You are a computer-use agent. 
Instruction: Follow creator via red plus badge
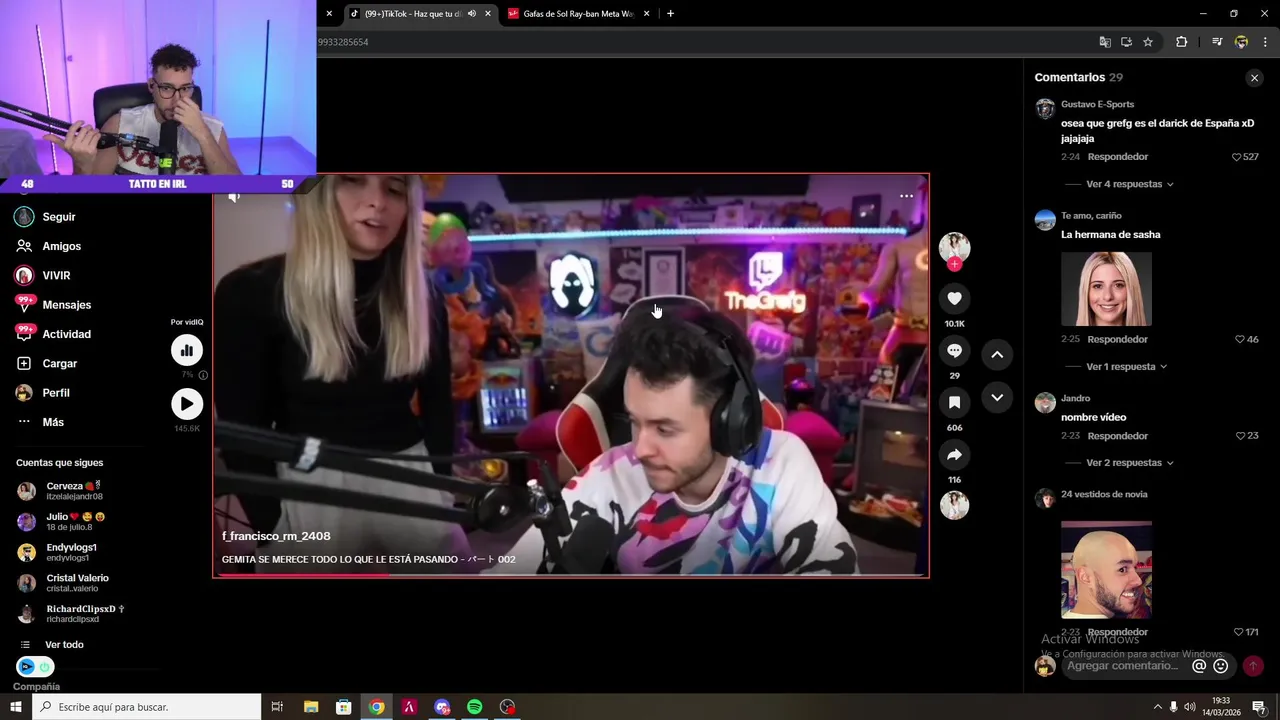click(x=954, y=264)
